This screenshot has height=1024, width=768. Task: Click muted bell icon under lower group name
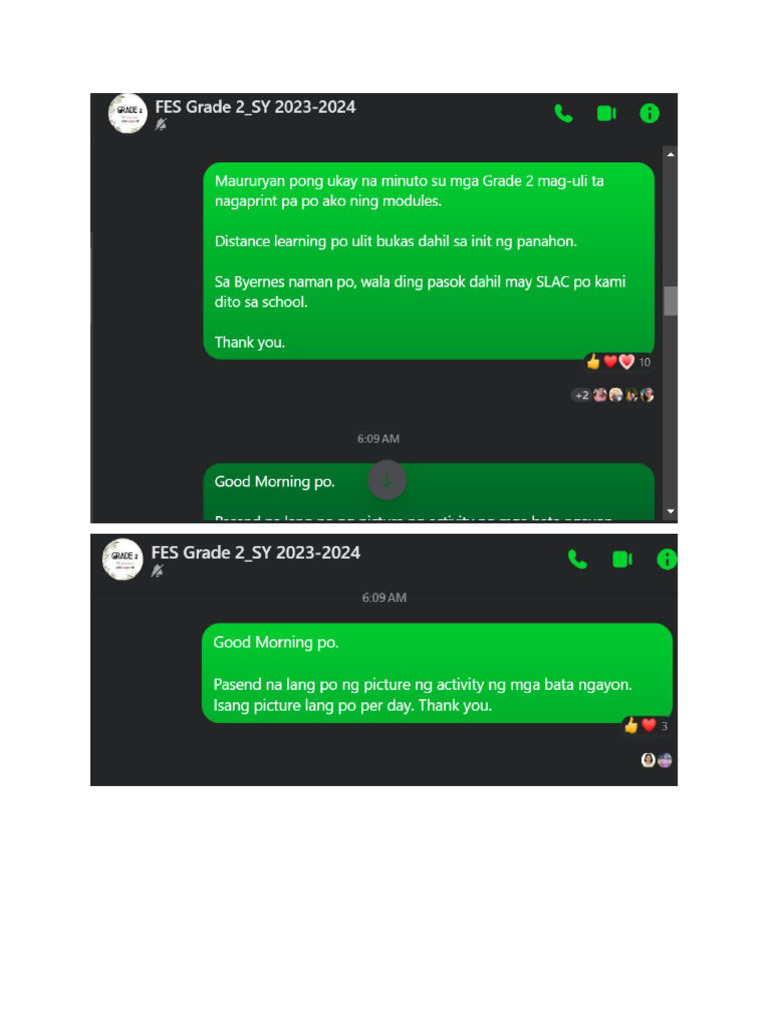point(157,571)
